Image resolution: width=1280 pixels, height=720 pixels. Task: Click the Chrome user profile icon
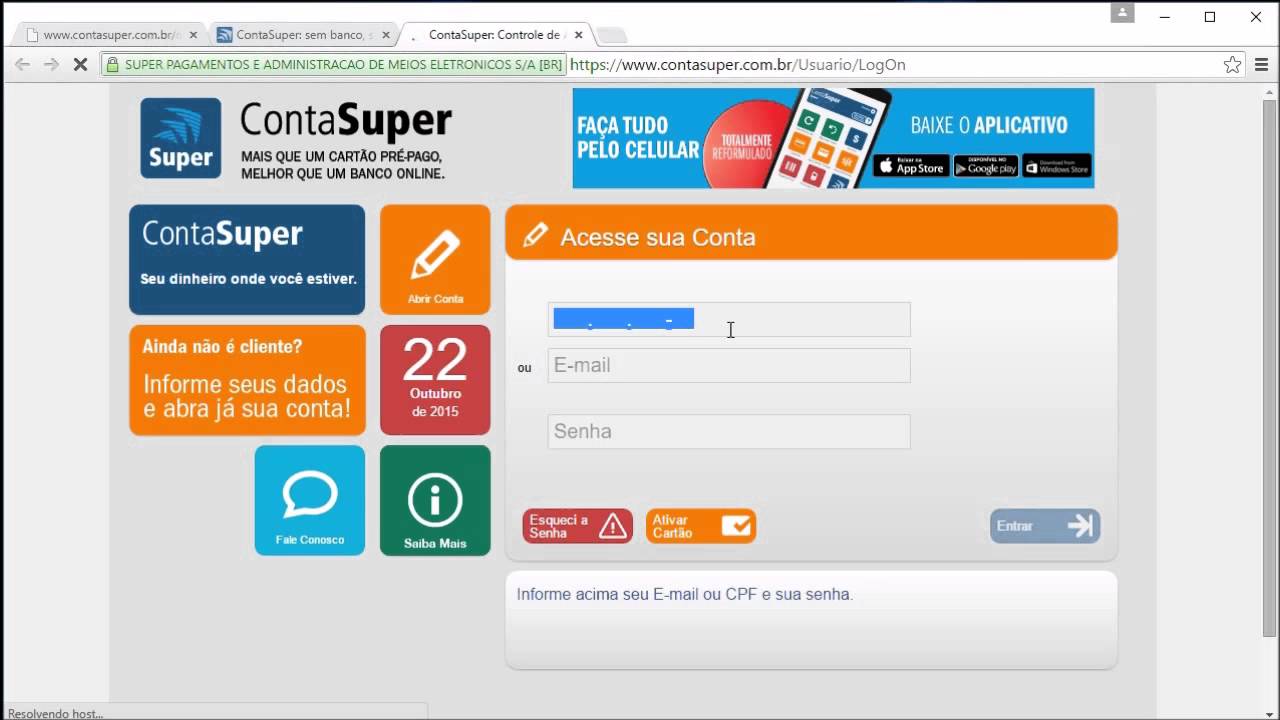[x=1122, y=14]
